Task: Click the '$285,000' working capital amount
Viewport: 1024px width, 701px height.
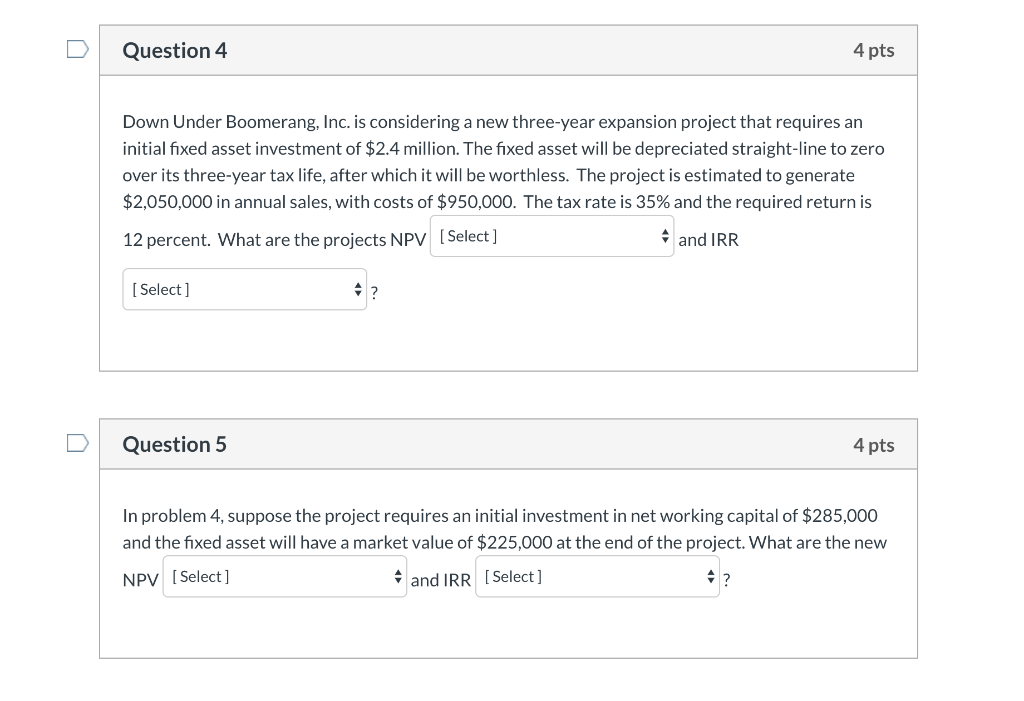Action: (839, 516)
